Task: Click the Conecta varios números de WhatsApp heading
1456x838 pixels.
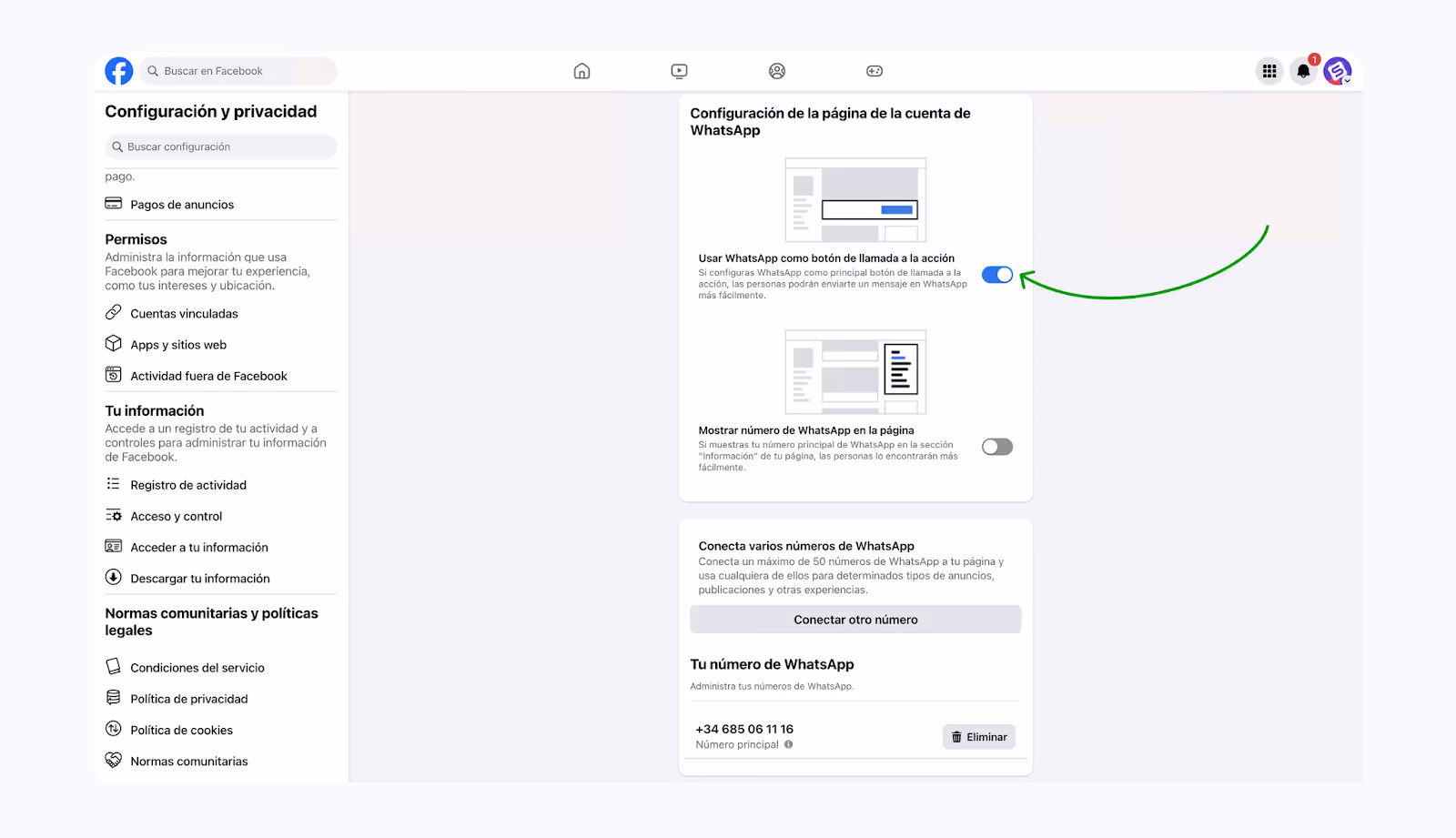Action: [x=806, y=546]
